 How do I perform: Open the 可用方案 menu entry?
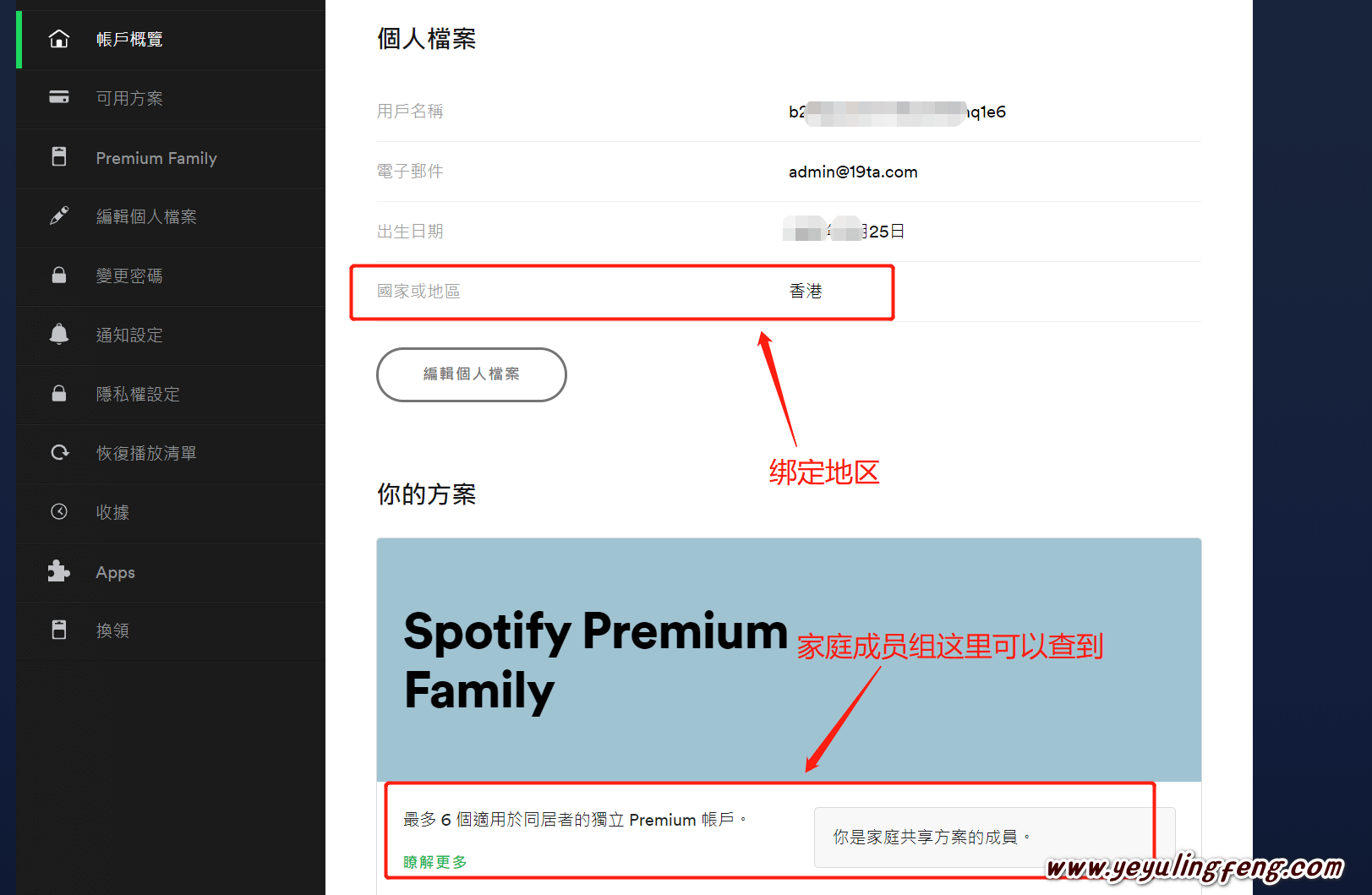(x=171, y=99)
